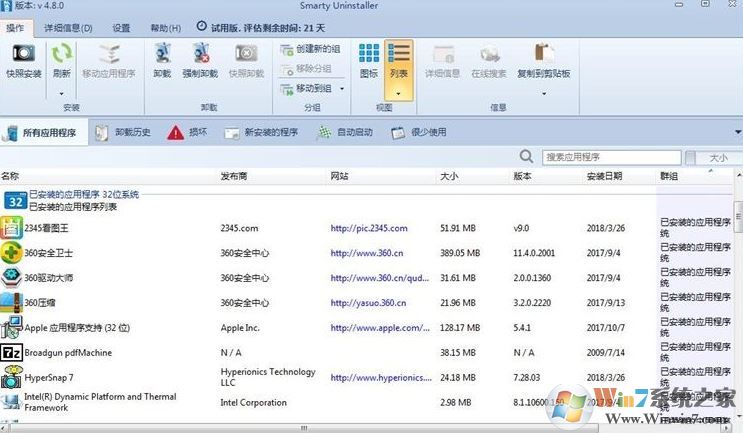The image size is (743, 433).
Task: Select the 360安全卫士 program icon
Action: (x=11, y=253)
